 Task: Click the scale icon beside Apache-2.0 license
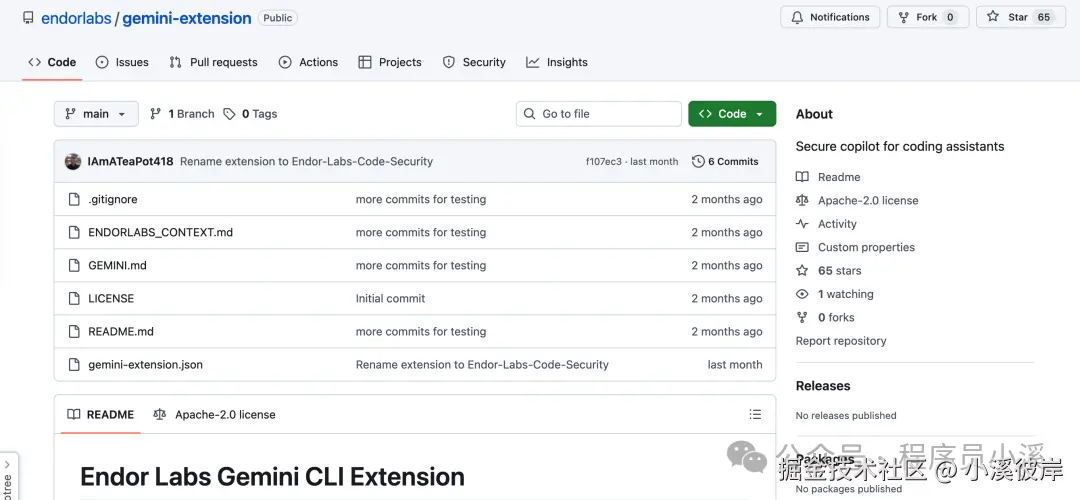[802, 200]
